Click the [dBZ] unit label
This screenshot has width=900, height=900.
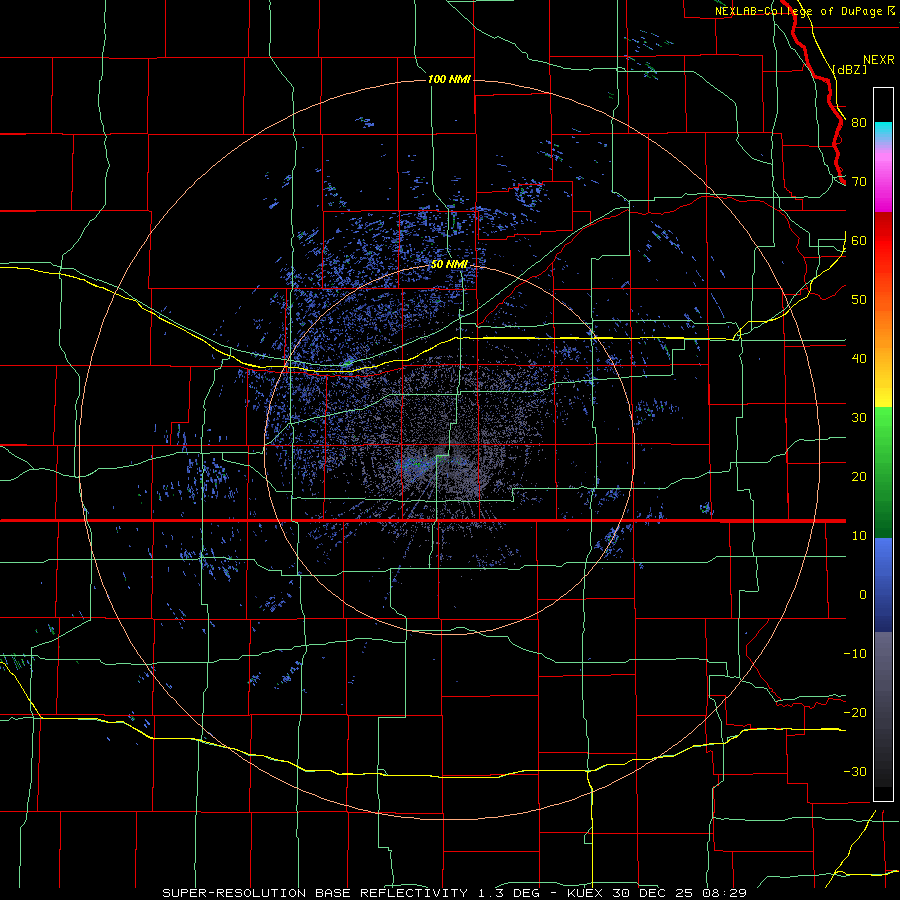coord(849,69)
